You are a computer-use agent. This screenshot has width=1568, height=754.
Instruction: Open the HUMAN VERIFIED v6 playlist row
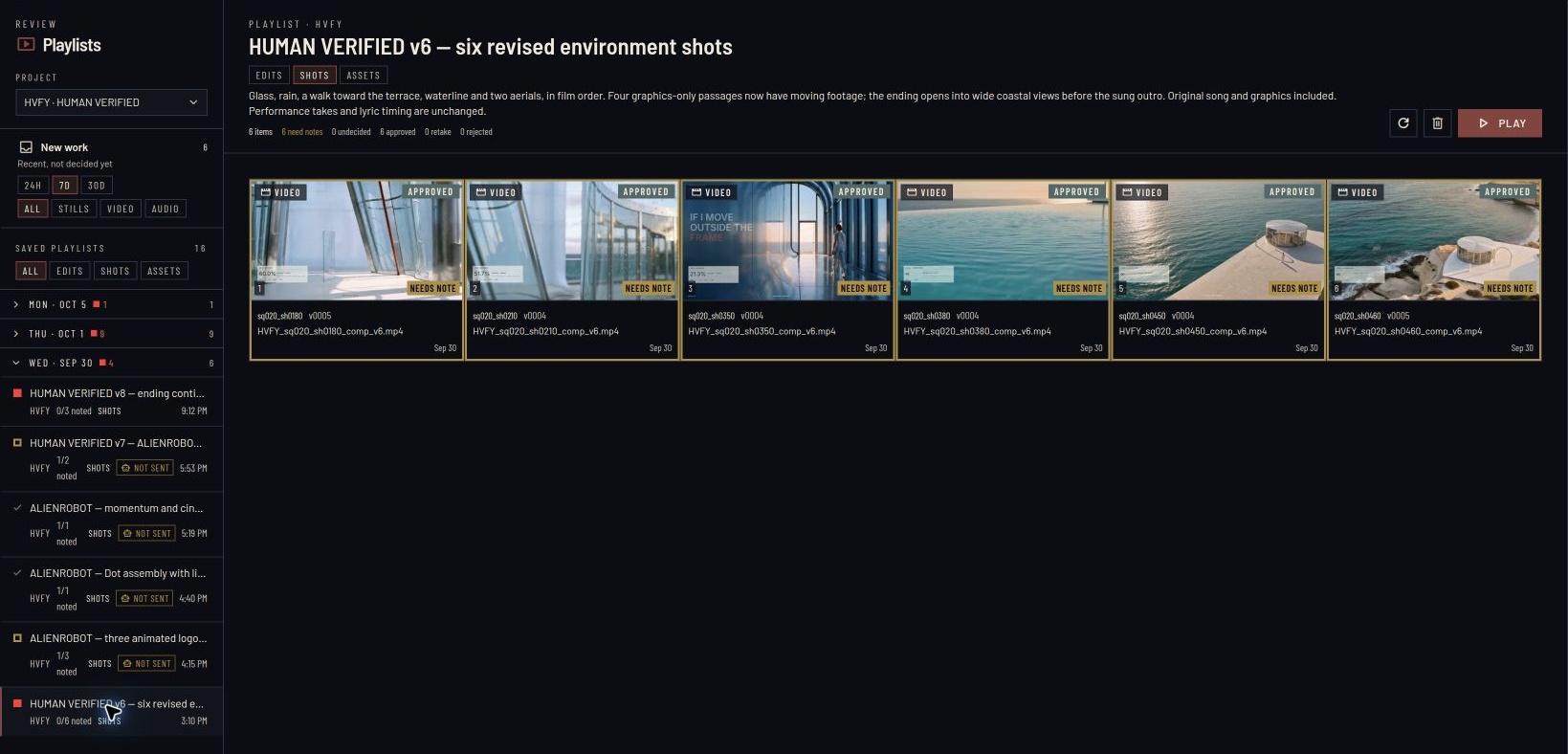point(111,712)
